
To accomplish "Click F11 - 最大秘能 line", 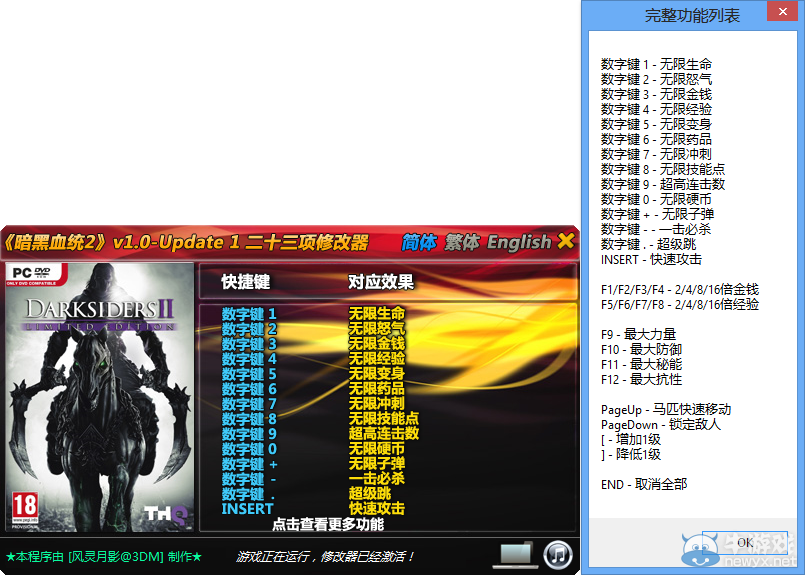I will pos(641,365).
